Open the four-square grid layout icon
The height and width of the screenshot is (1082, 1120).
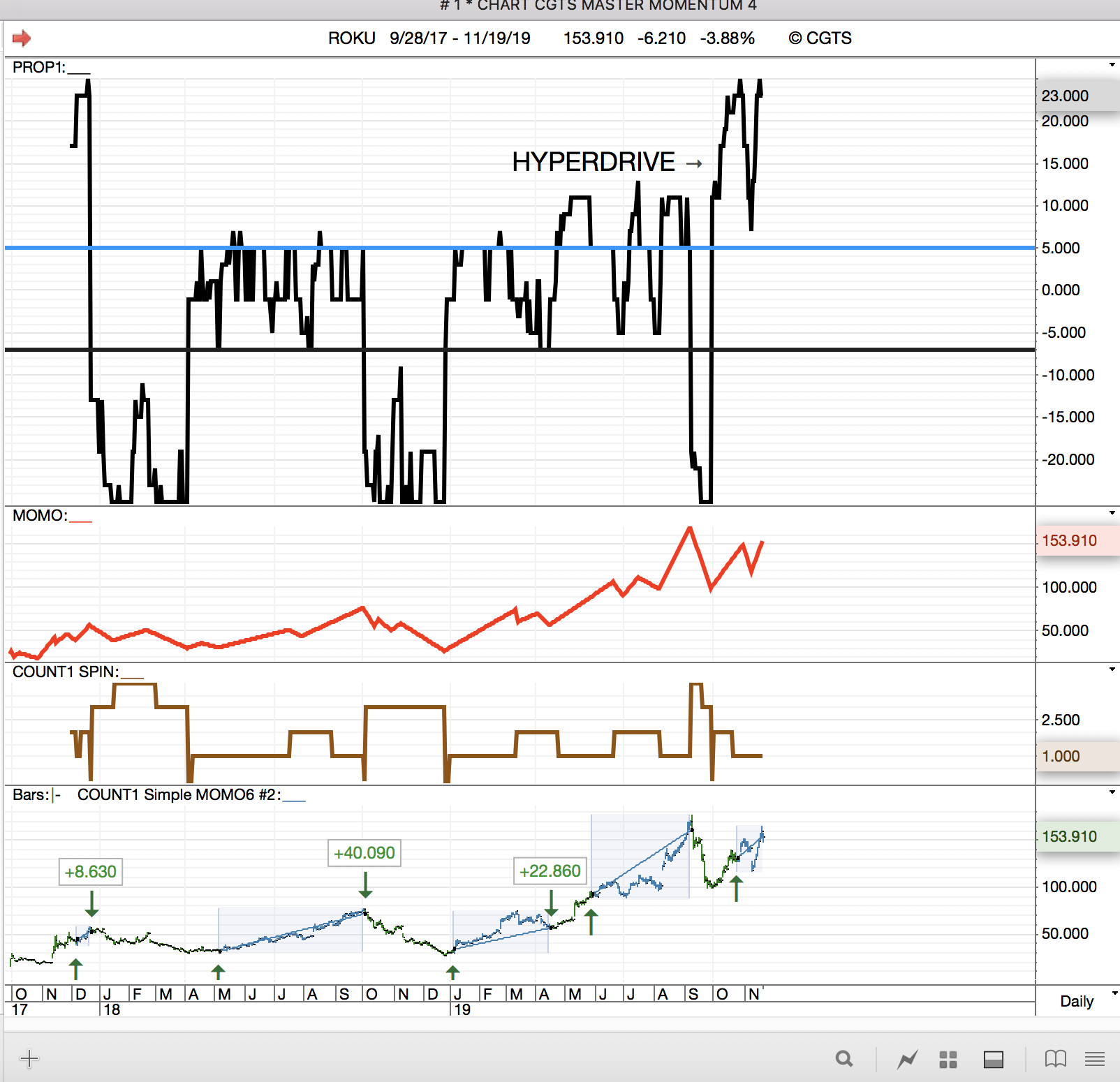click(x=948, y=1060)
